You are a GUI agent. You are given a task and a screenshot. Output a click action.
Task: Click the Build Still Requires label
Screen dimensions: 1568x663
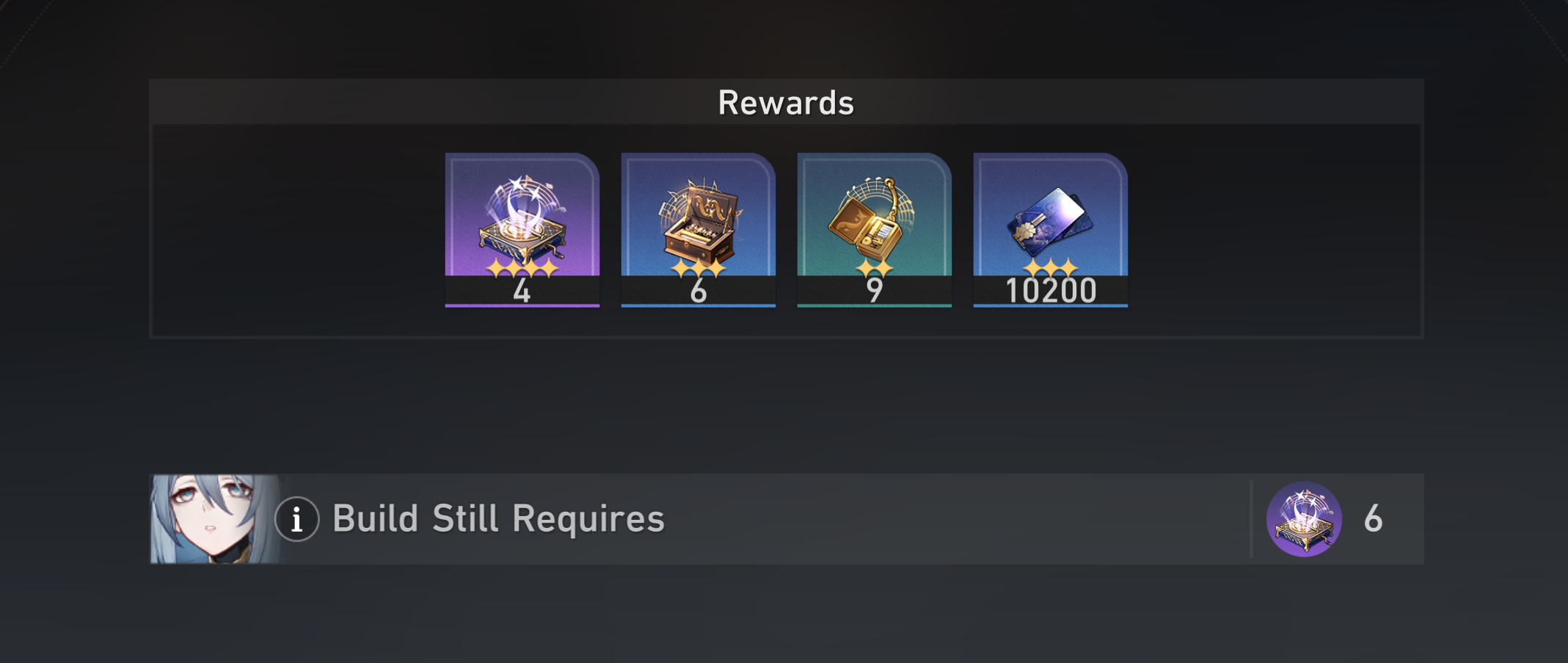[x=498, y=518]
